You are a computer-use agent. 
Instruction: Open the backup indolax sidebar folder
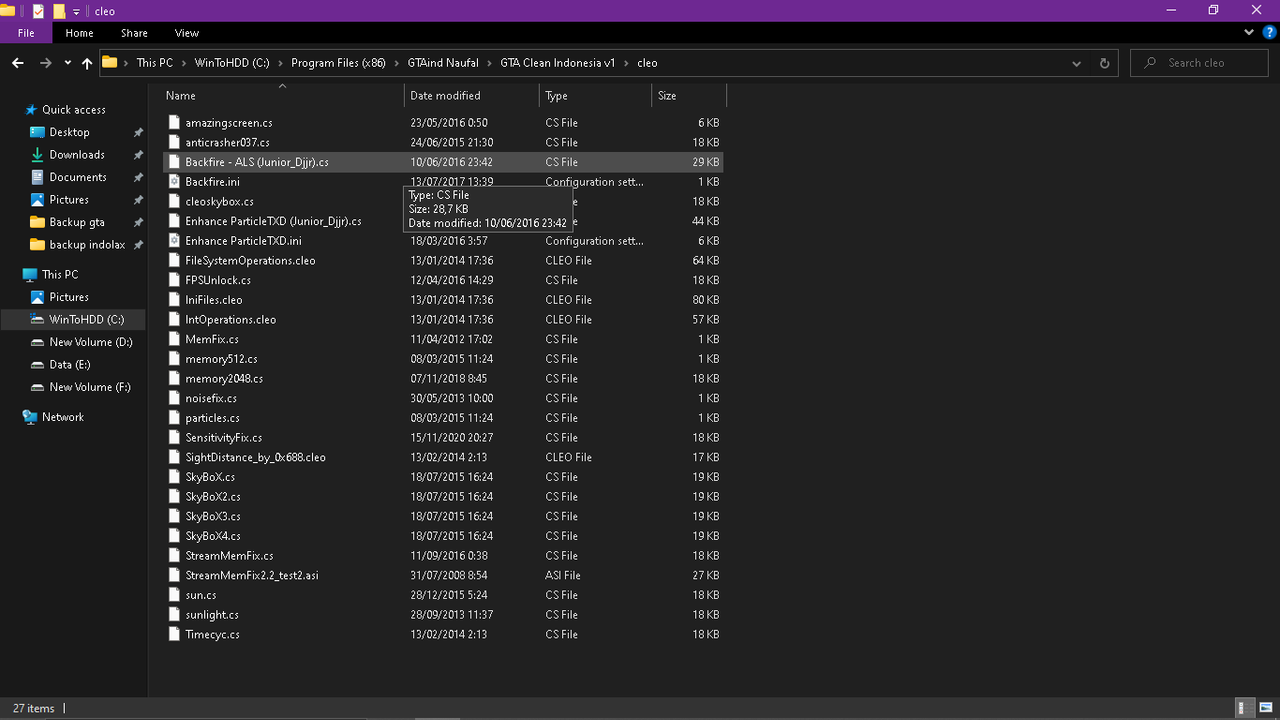coord(87,245)
